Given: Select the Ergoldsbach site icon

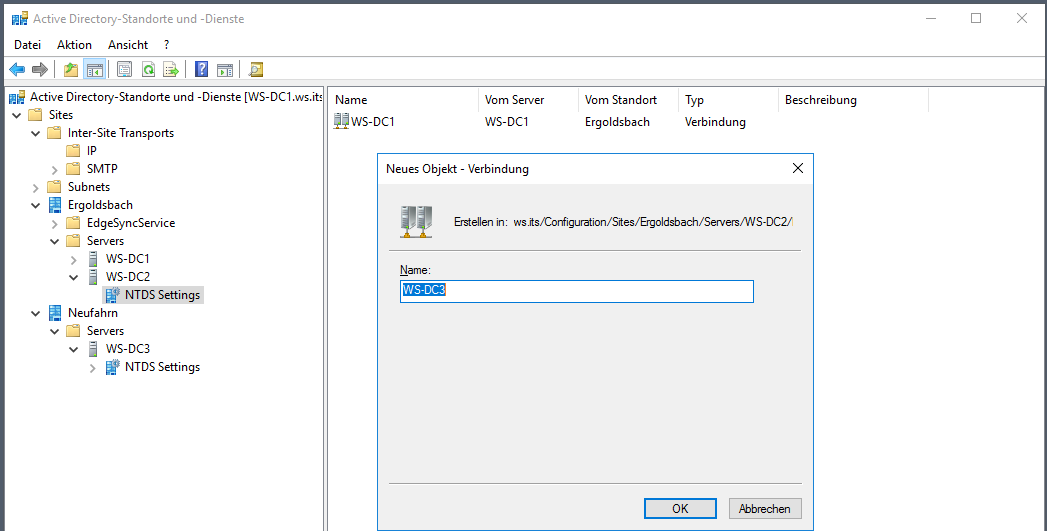Looking at the screenshot, I should click(55, 205).
